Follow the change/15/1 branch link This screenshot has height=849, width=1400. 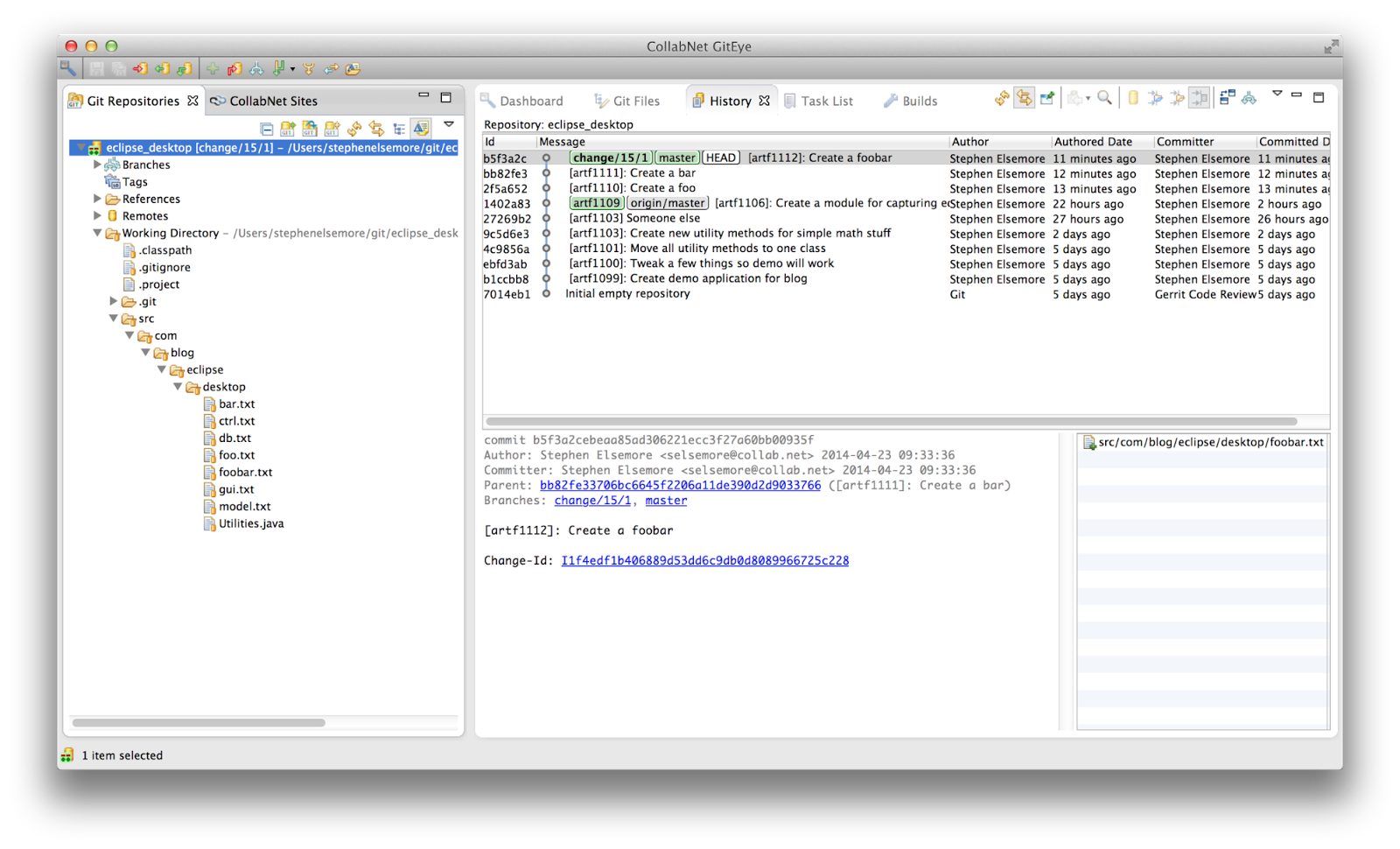pos(592,501)
